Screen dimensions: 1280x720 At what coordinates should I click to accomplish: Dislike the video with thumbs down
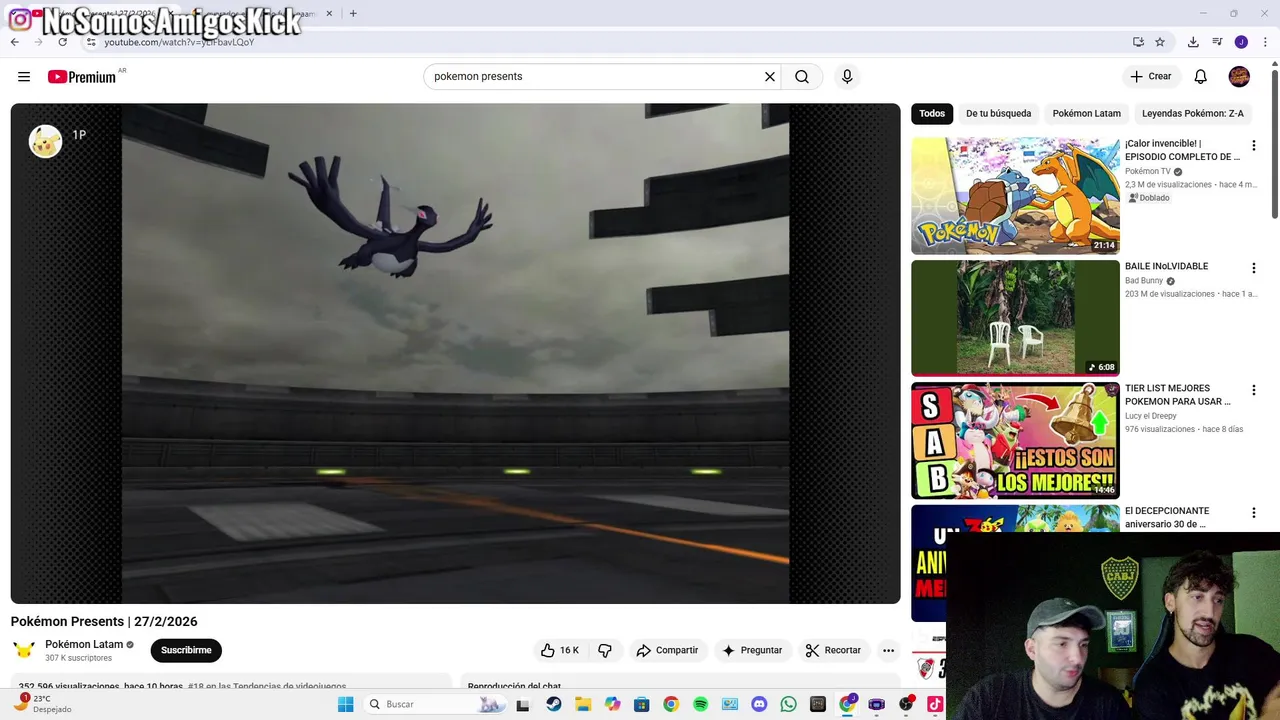(x=605, y=650)
